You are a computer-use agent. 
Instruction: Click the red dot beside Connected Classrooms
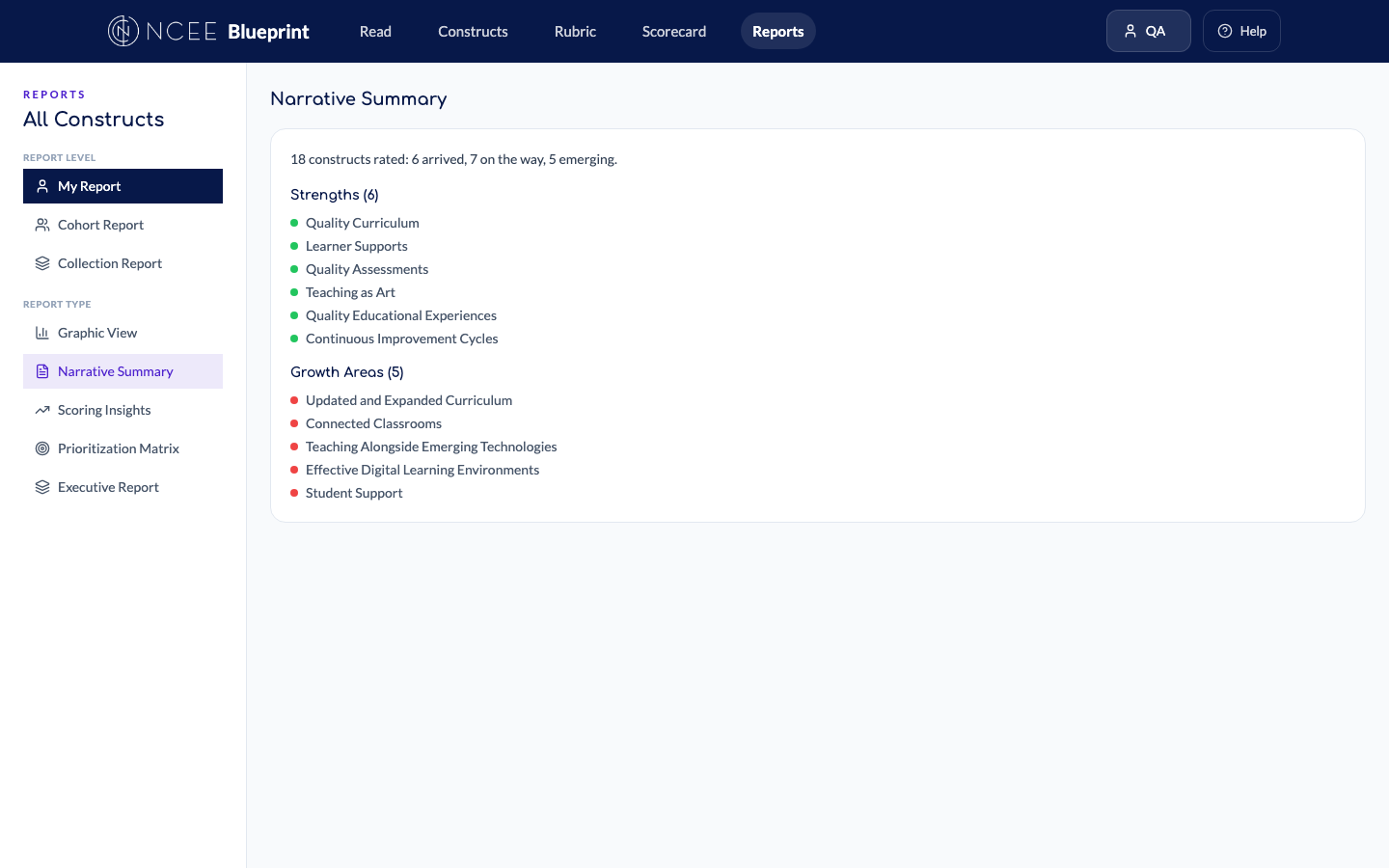(x=294, y=423)
